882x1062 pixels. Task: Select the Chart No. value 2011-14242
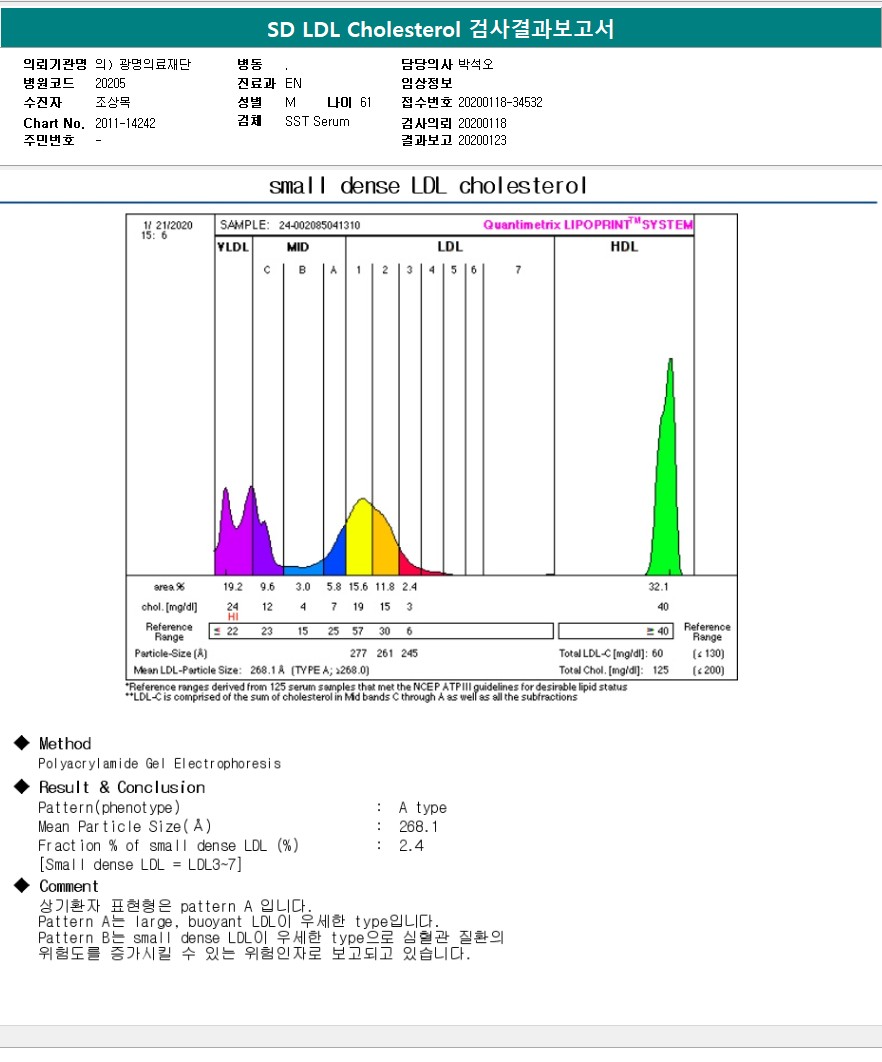(x=125, y=123)
